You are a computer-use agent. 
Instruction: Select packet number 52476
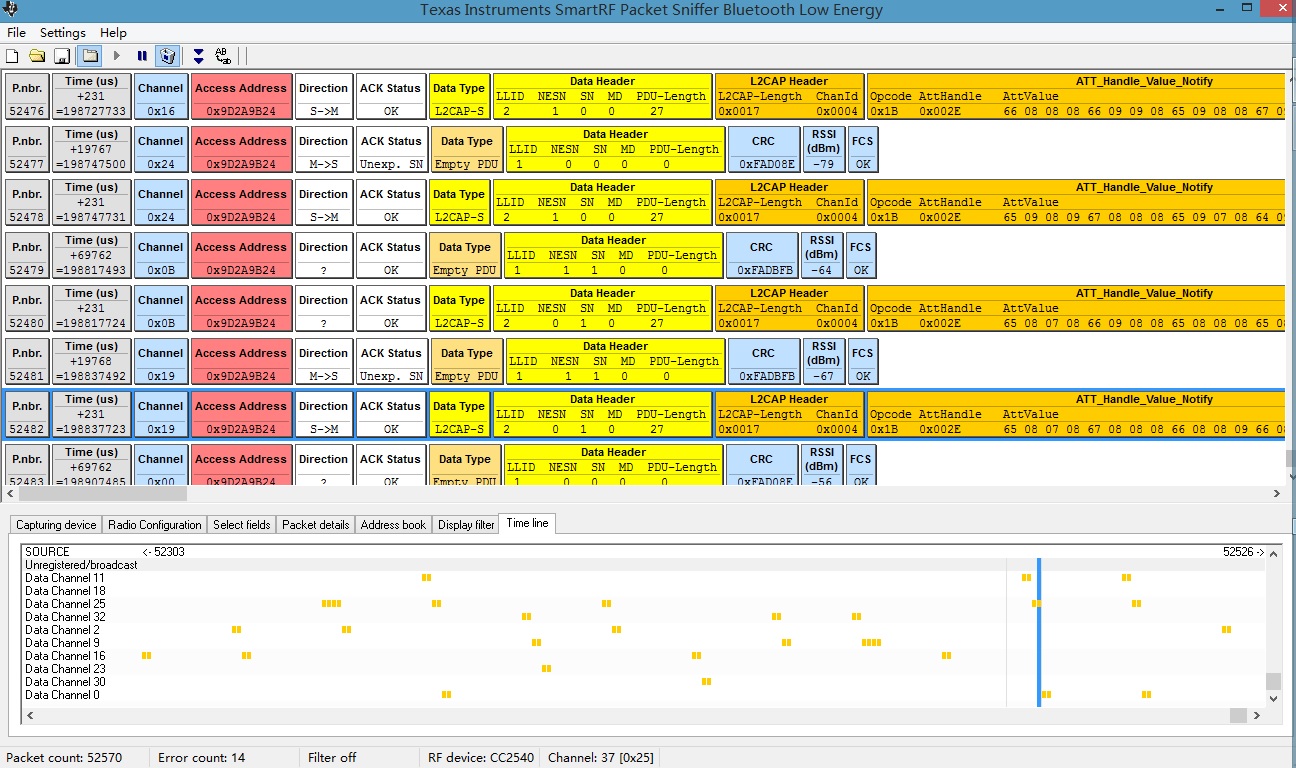(x=27, y=111)
